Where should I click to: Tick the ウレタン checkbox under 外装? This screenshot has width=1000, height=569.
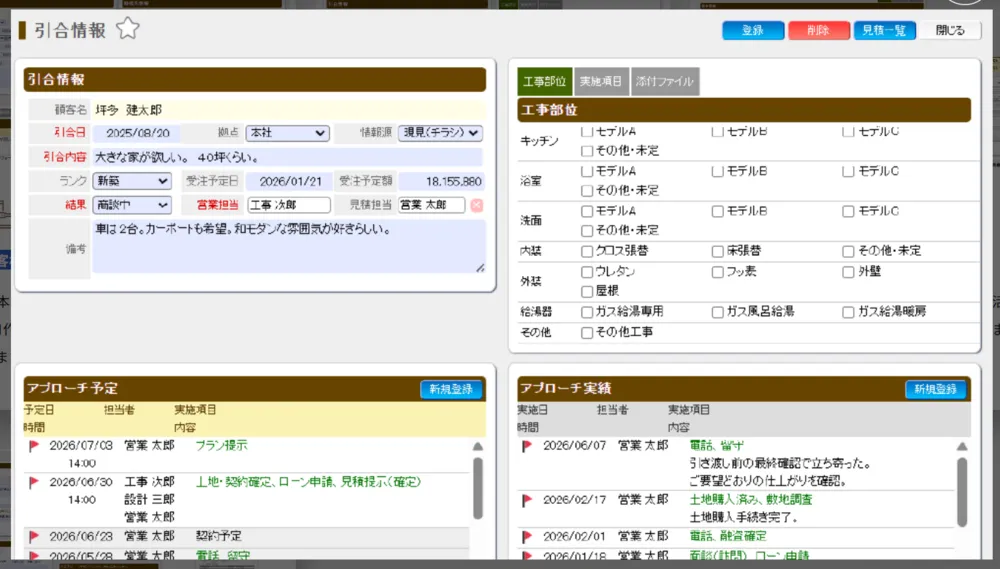point(587,272)
